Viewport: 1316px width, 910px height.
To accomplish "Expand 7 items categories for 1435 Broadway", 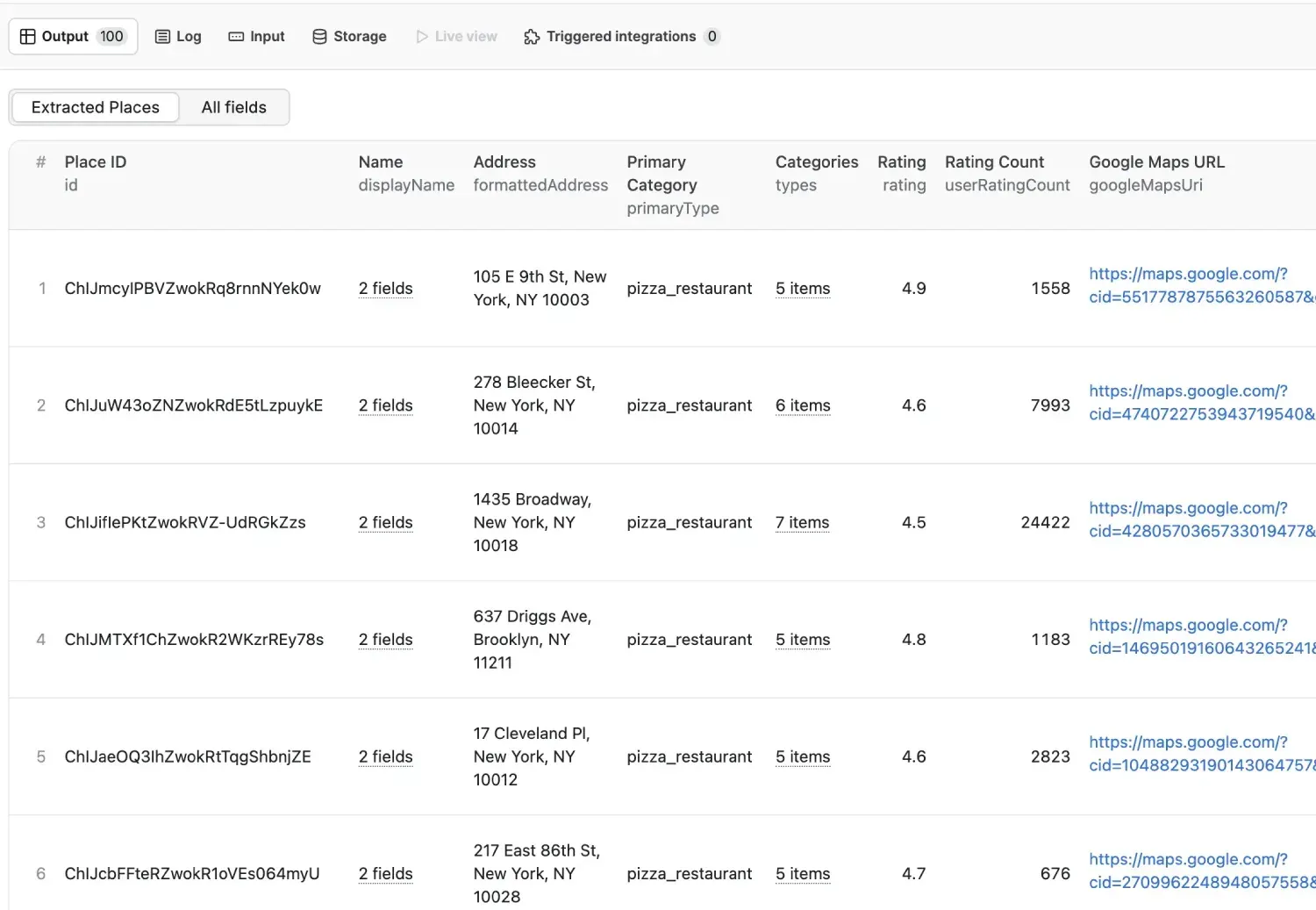I will click(x=802, y=522).
